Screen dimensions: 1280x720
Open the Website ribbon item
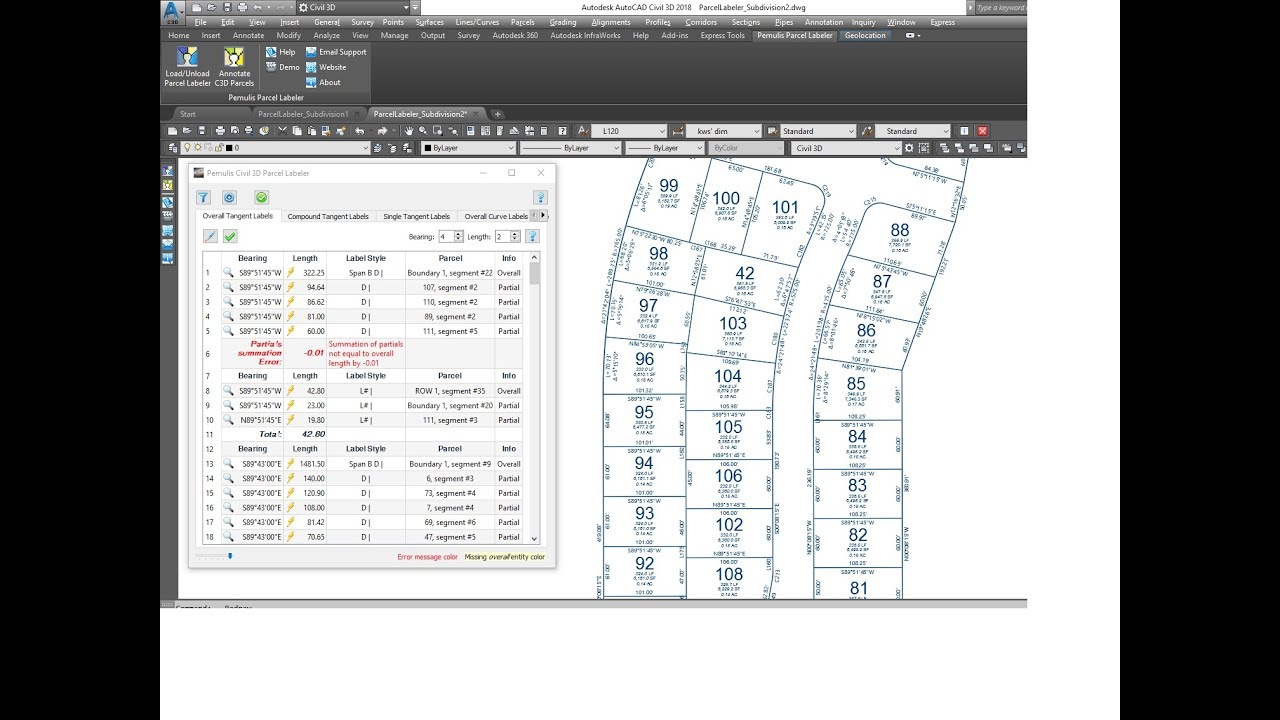tap(326, 67)
